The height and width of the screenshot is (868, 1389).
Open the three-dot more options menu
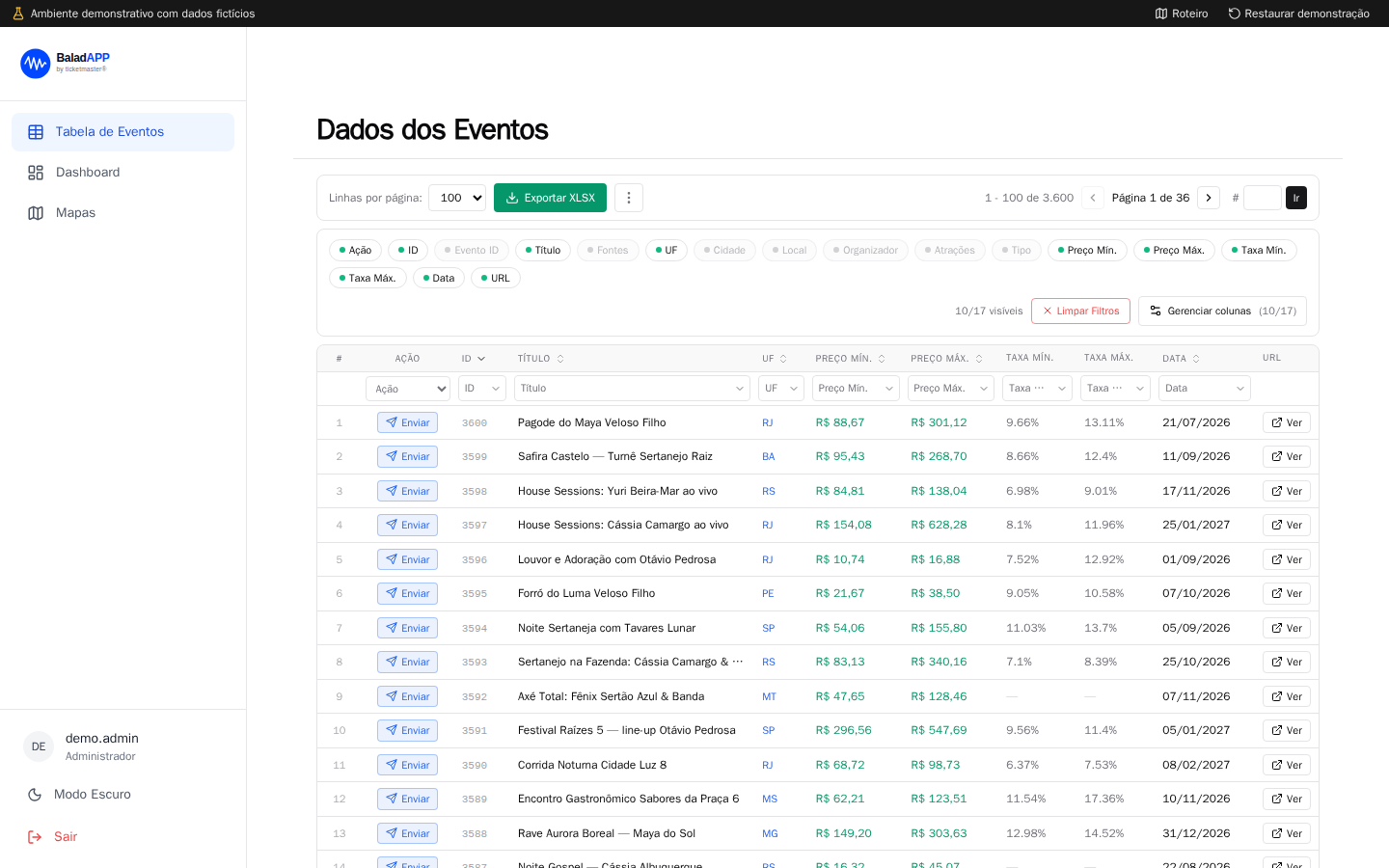(x=629, y=198)
